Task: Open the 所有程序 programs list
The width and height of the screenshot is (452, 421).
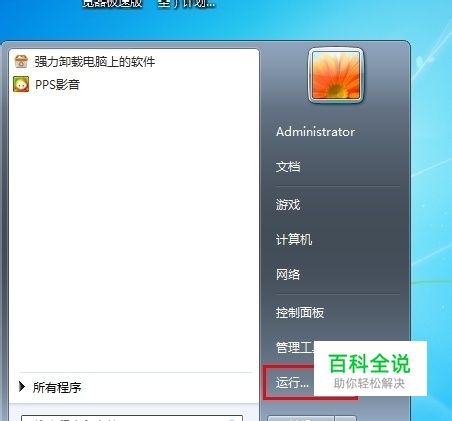Action: click(57, 387)
